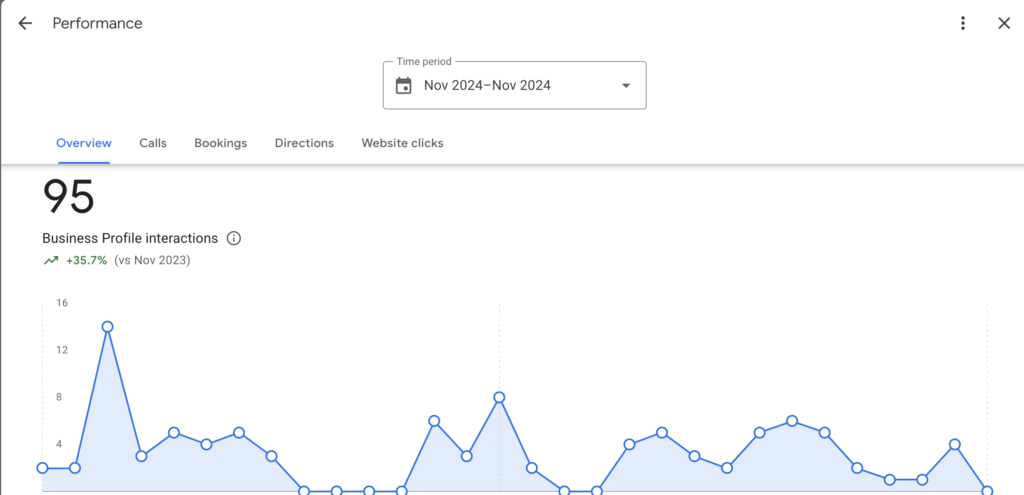Click the 95 total interactions number
Screen dimensions: 1024x495
[68, 197]
